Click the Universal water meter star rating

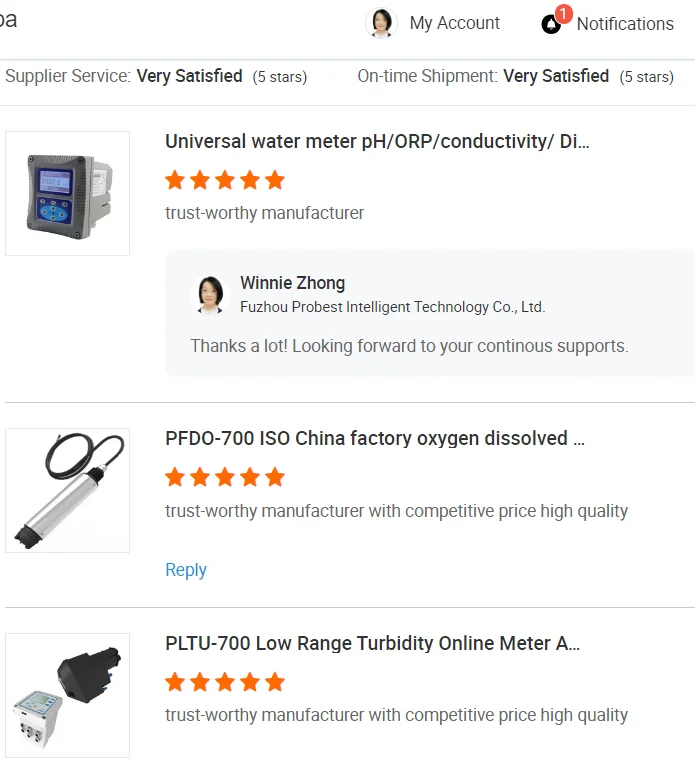point(225,180)
